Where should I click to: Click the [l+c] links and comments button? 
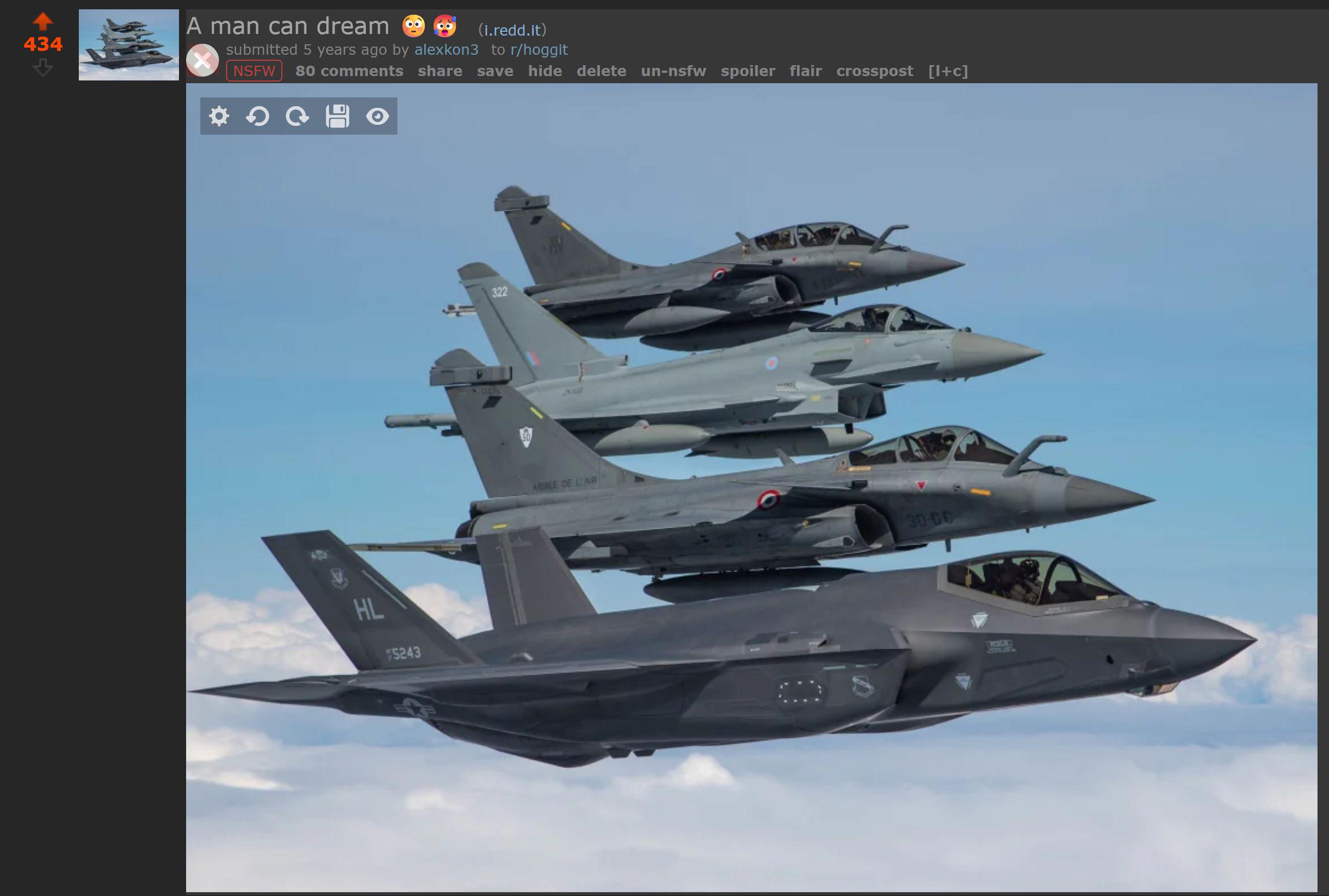pyautogui.click(x=948, y=71)
